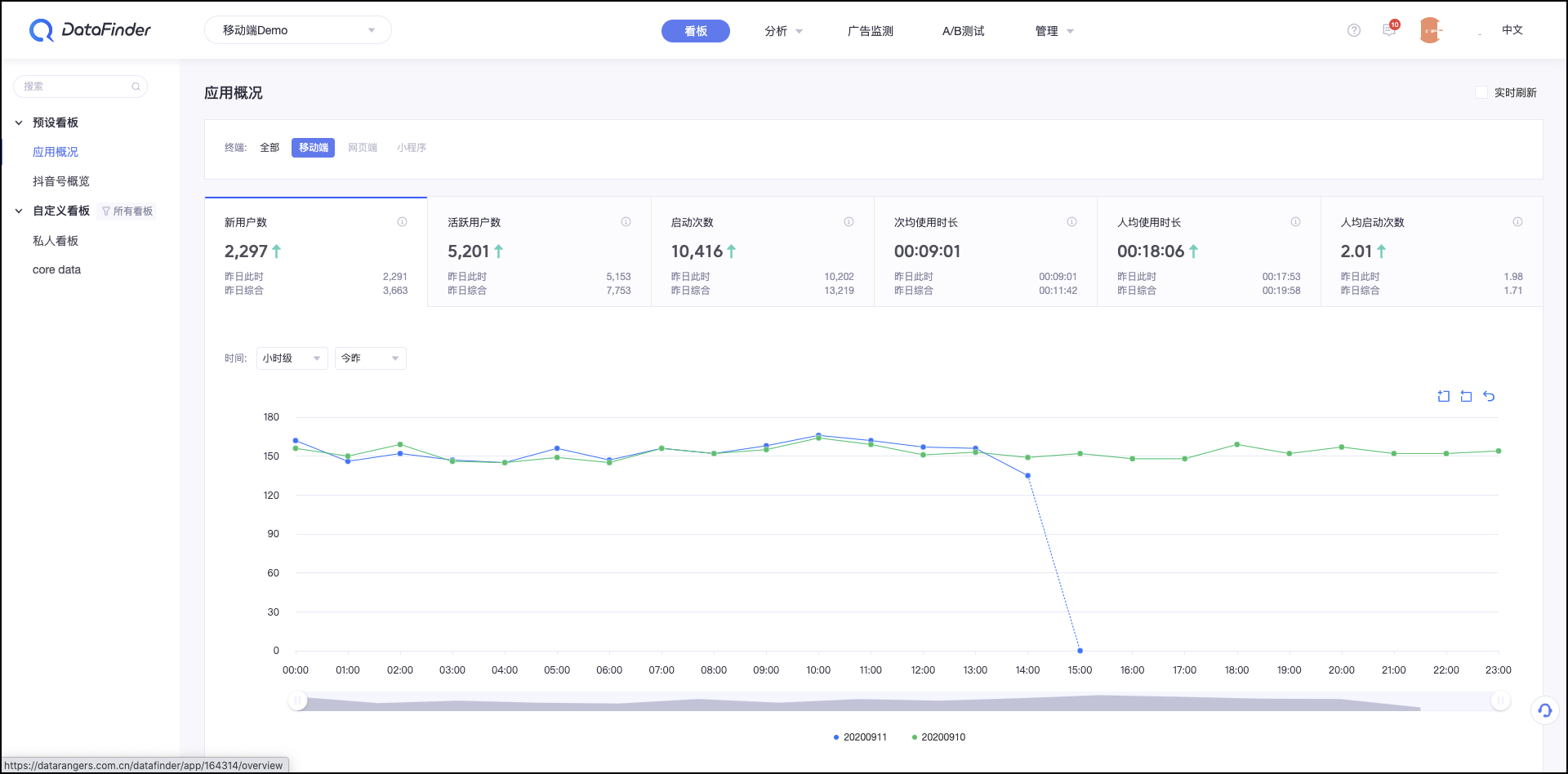Image resolution: width=1568 pixels, height=774 pixels.
Task: Toggle the 20200910 legend series
Action: [x=938, y=737]
